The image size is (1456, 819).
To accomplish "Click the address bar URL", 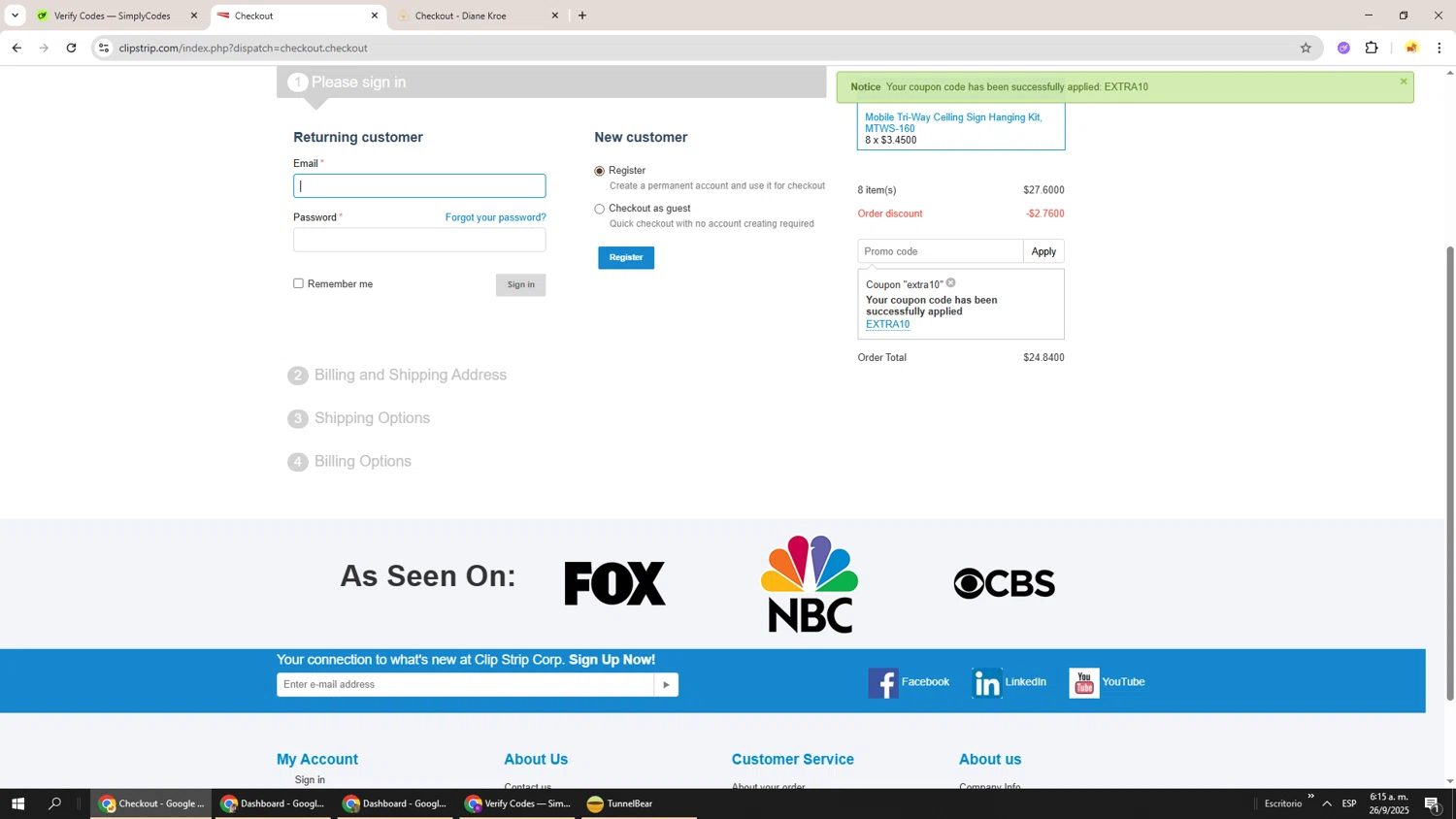I will [x=243, y=48].
